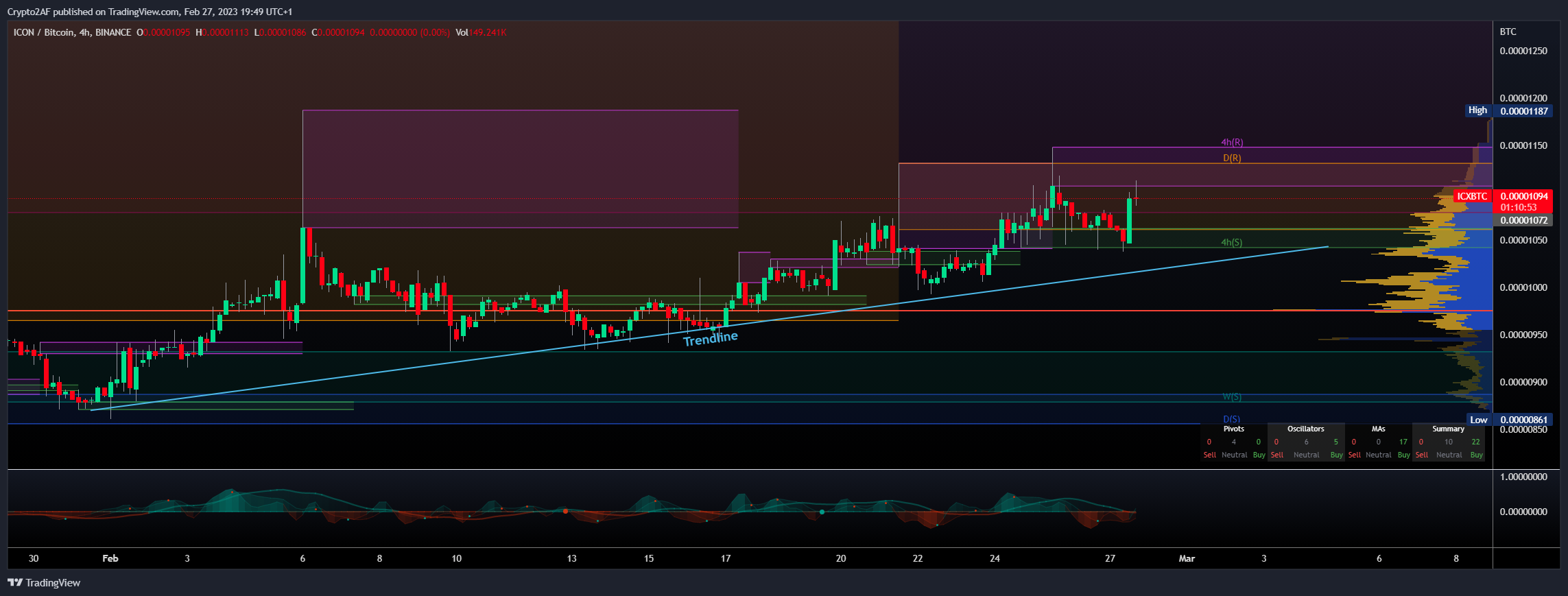The height and width of the screenshot is (596, 1568).
Task: Select the D(S) daily support label
Action: (x=1231, y=419)
